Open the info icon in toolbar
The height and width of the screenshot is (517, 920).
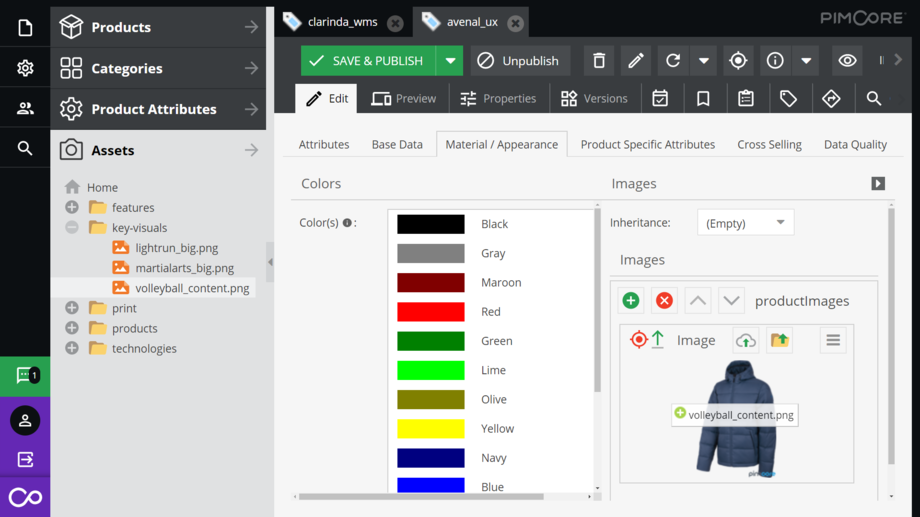click(775, 61)
